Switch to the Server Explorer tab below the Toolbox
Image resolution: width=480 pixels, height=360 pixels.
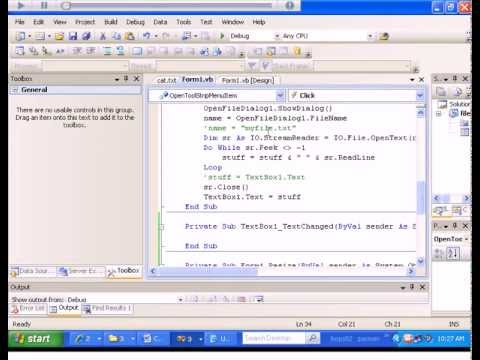[x=80, y=271]
